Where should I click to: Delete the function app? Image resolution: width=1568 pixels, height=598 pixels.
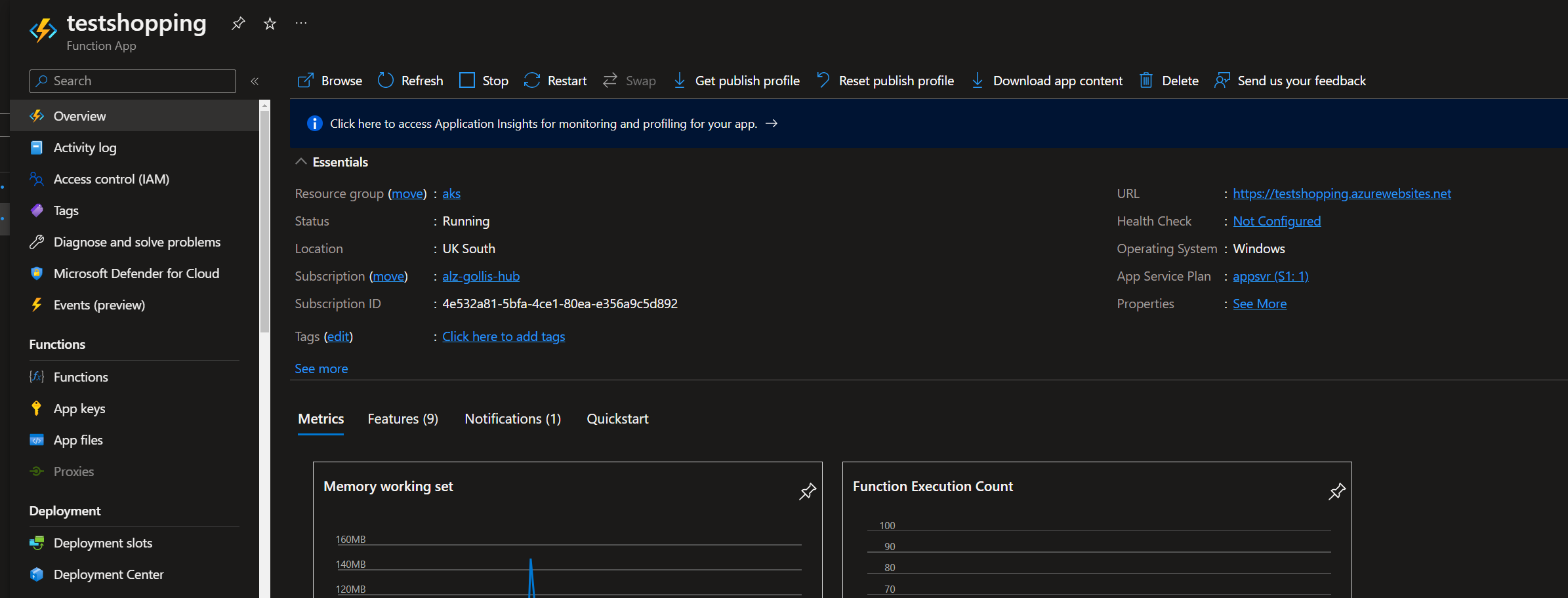(x=1168, y=81)
